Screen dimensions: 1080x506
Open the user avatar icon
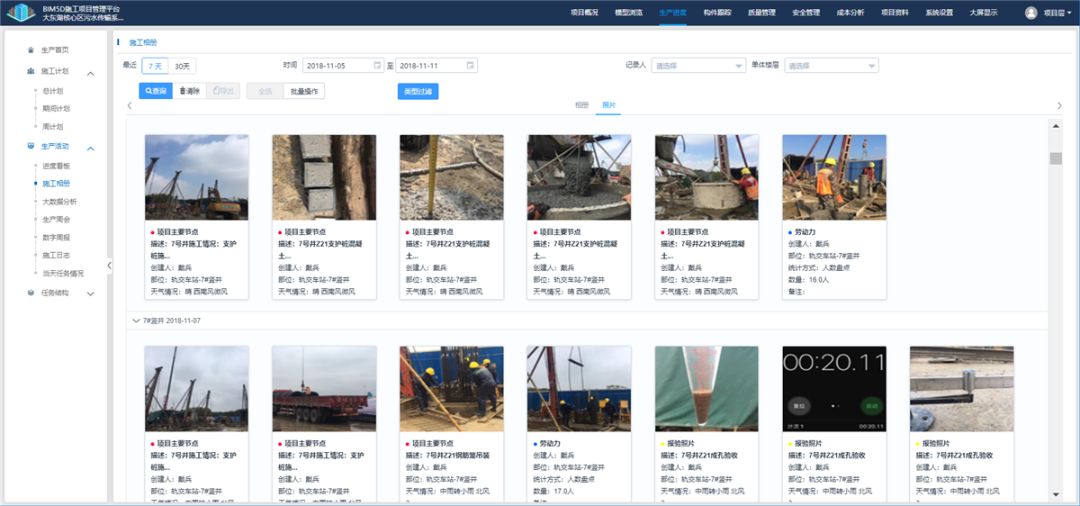tap(1031, 12)
